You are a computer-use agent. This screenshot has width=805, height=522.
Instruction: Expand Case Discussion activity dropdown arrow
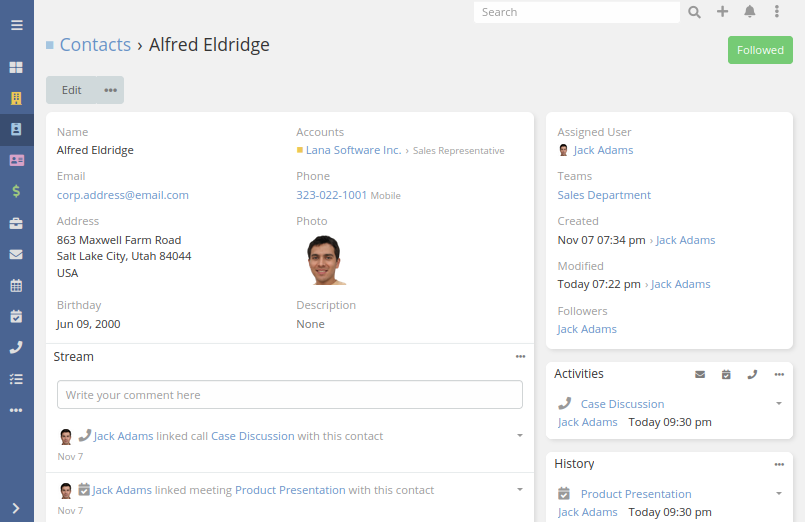779,403
